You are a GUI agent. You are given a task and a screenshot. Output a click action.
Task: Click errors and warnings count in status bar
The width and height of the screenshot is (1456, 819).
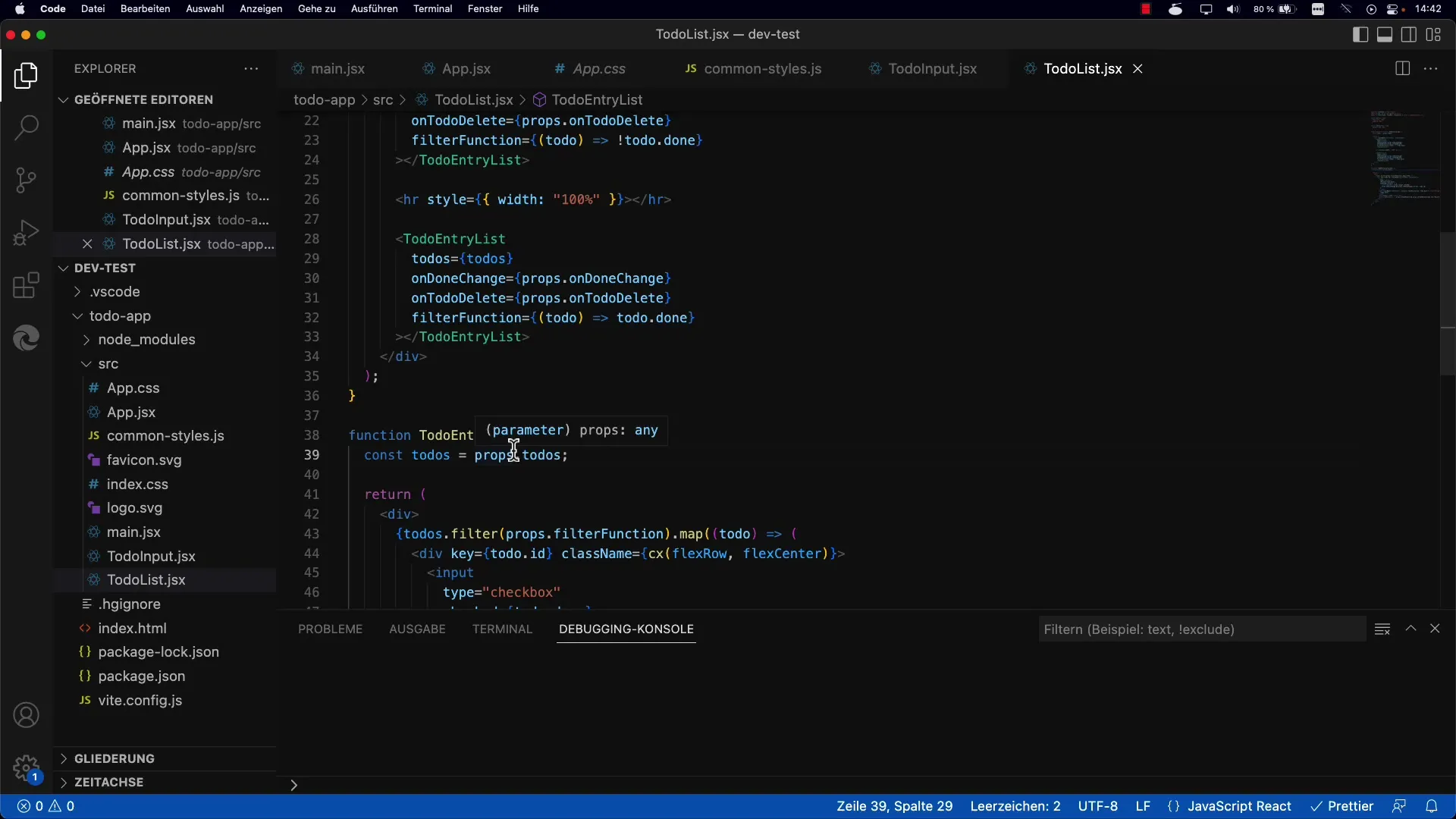tap(46, 806)
